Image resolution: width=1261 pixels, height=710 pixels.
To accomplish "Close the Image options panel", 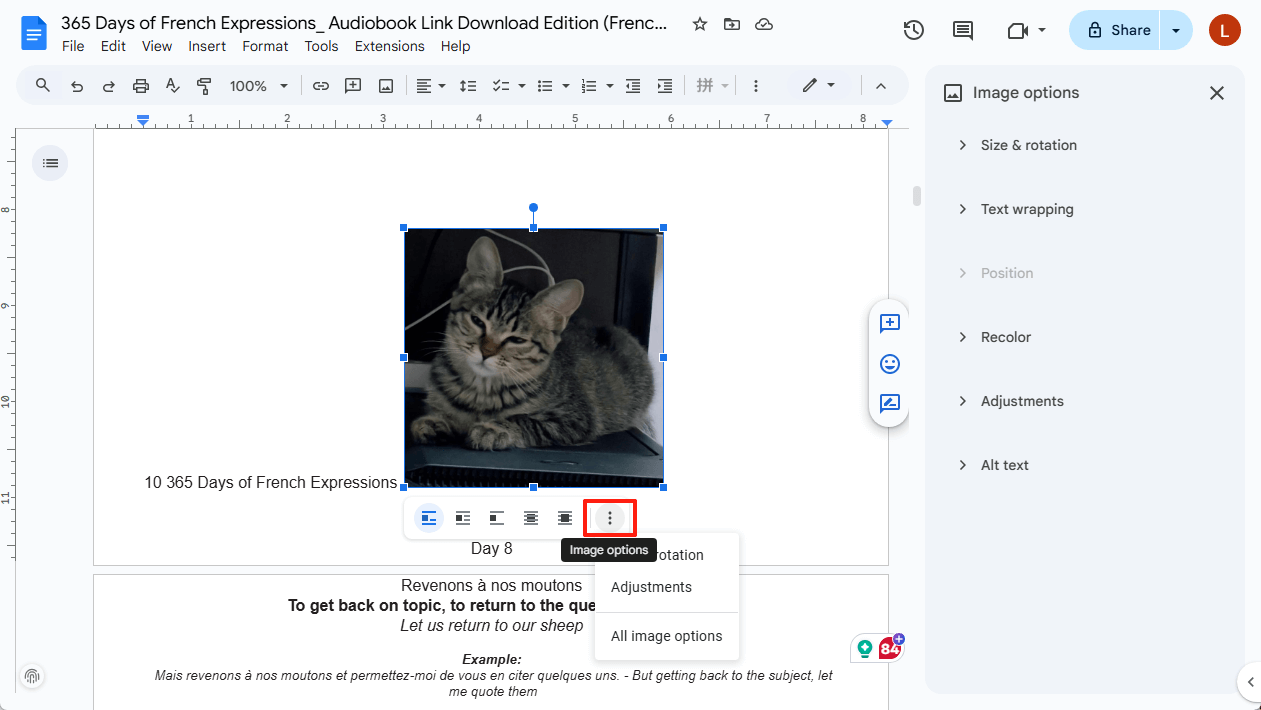I will (x=1216, y=93).
